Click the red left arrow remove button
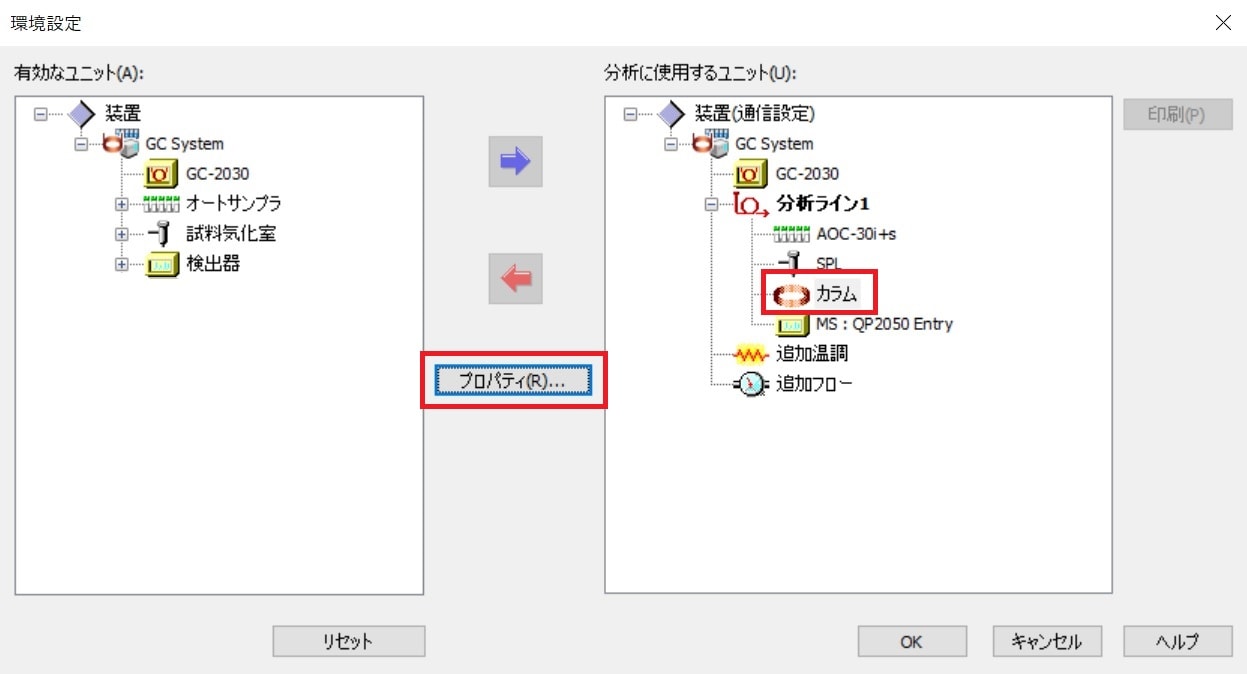This screenshot has height=674, width=1247. (x=515, y=278)
